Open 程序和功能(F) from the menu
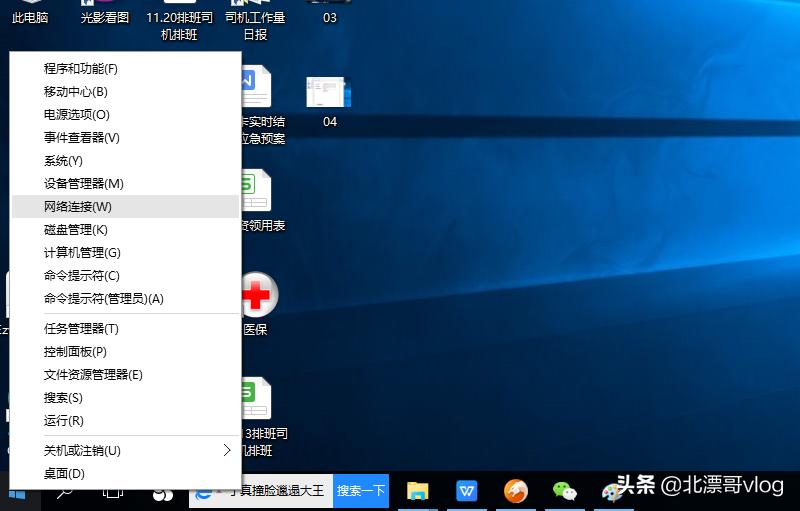The image size is (800, 511). click(x=125, y=68)
